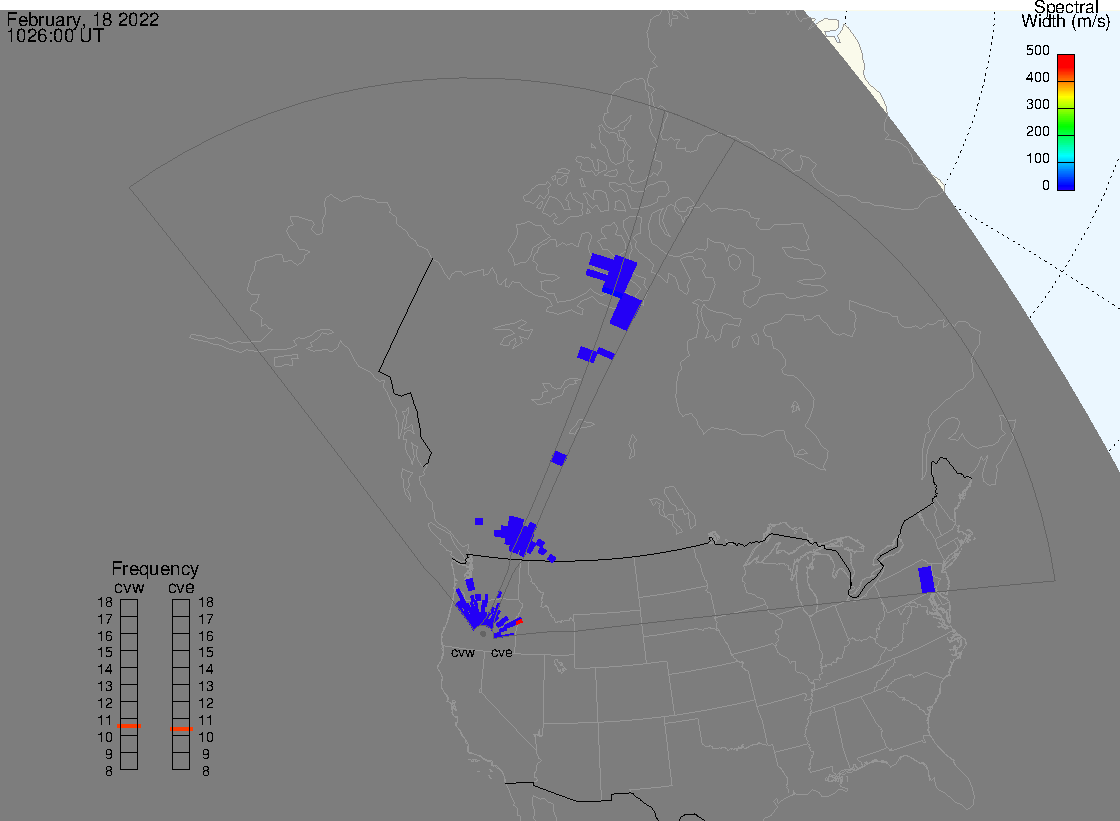Click the cve radar station label on map

[x=501, y=652]
